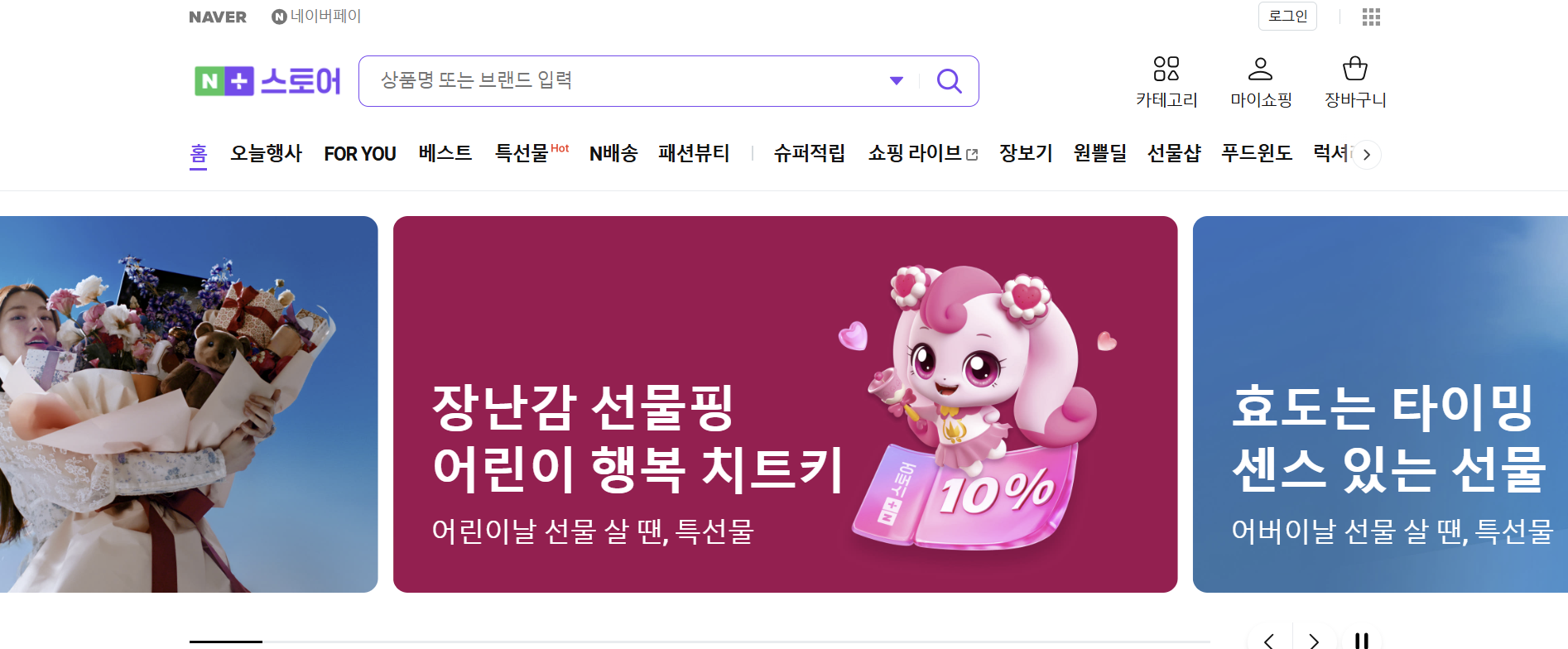Pause the banner slideshow
The width and height of the screenshot is (1568, 649).
[x=1361, y=640]
